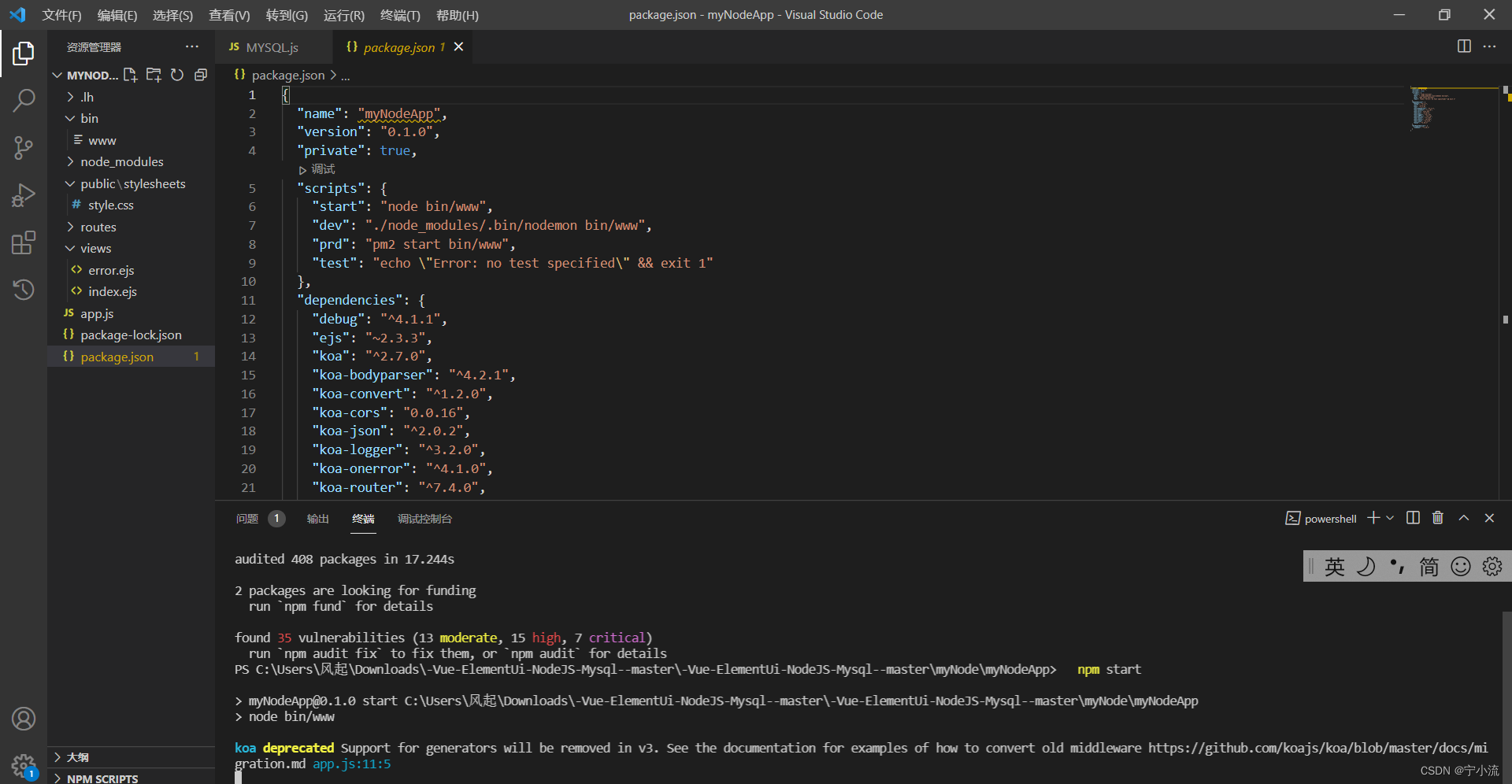Click the editor minimap preview
Image resolution: width=1512 pixels, height=784 pixels.
tap(1453, 108)
